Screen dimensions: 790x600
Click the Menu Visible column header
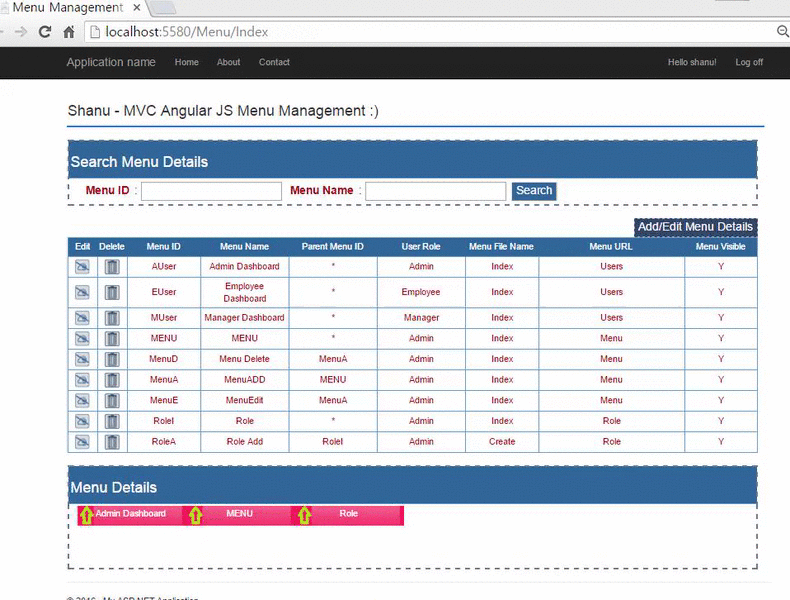[720, 247]
